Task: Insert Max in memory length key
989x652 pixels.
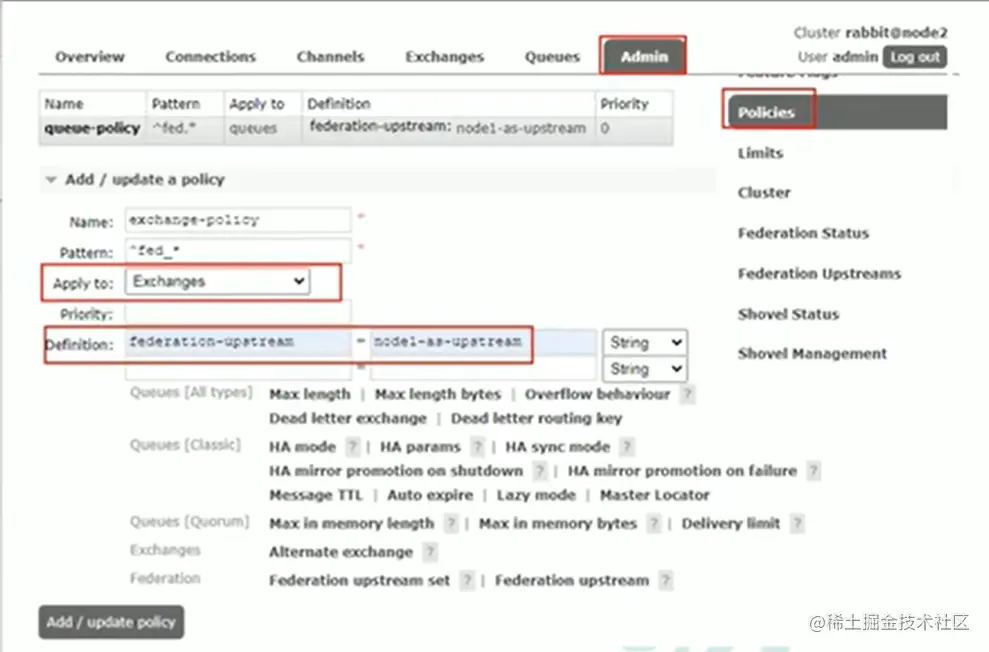Action: (351, 523)
